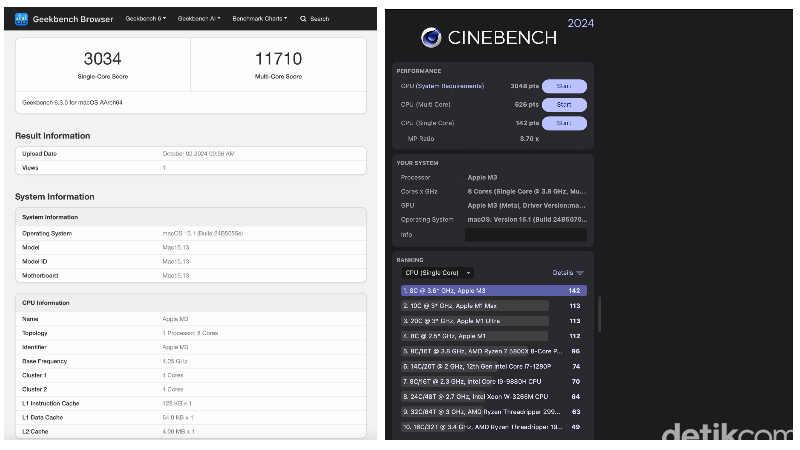
Task: Start the CPU (Multi Core) benchmark
Action: [564, 105]
